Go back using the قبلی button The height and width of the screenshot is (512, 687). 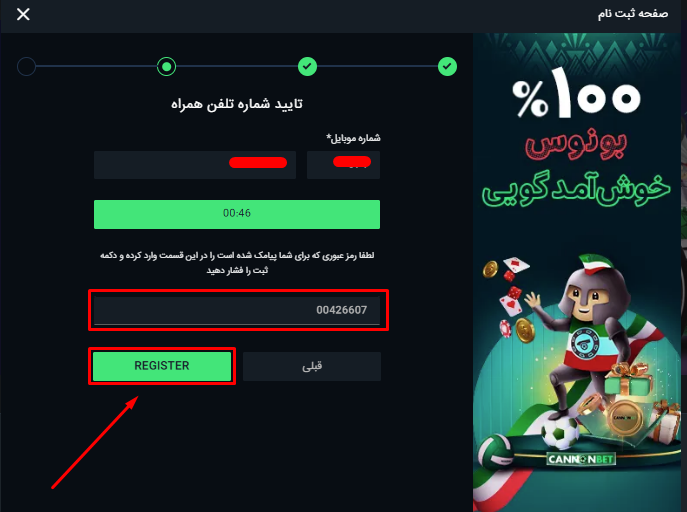(312, 366)
